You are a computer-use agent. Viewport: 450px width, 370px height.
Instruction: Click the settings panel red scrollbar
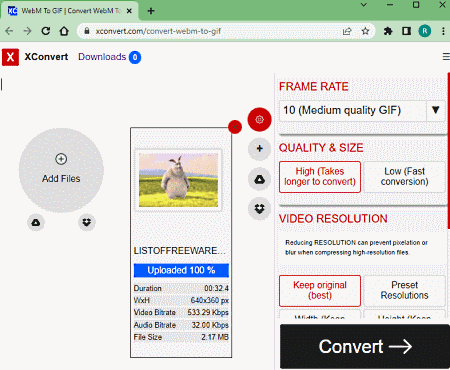[449, 152]
